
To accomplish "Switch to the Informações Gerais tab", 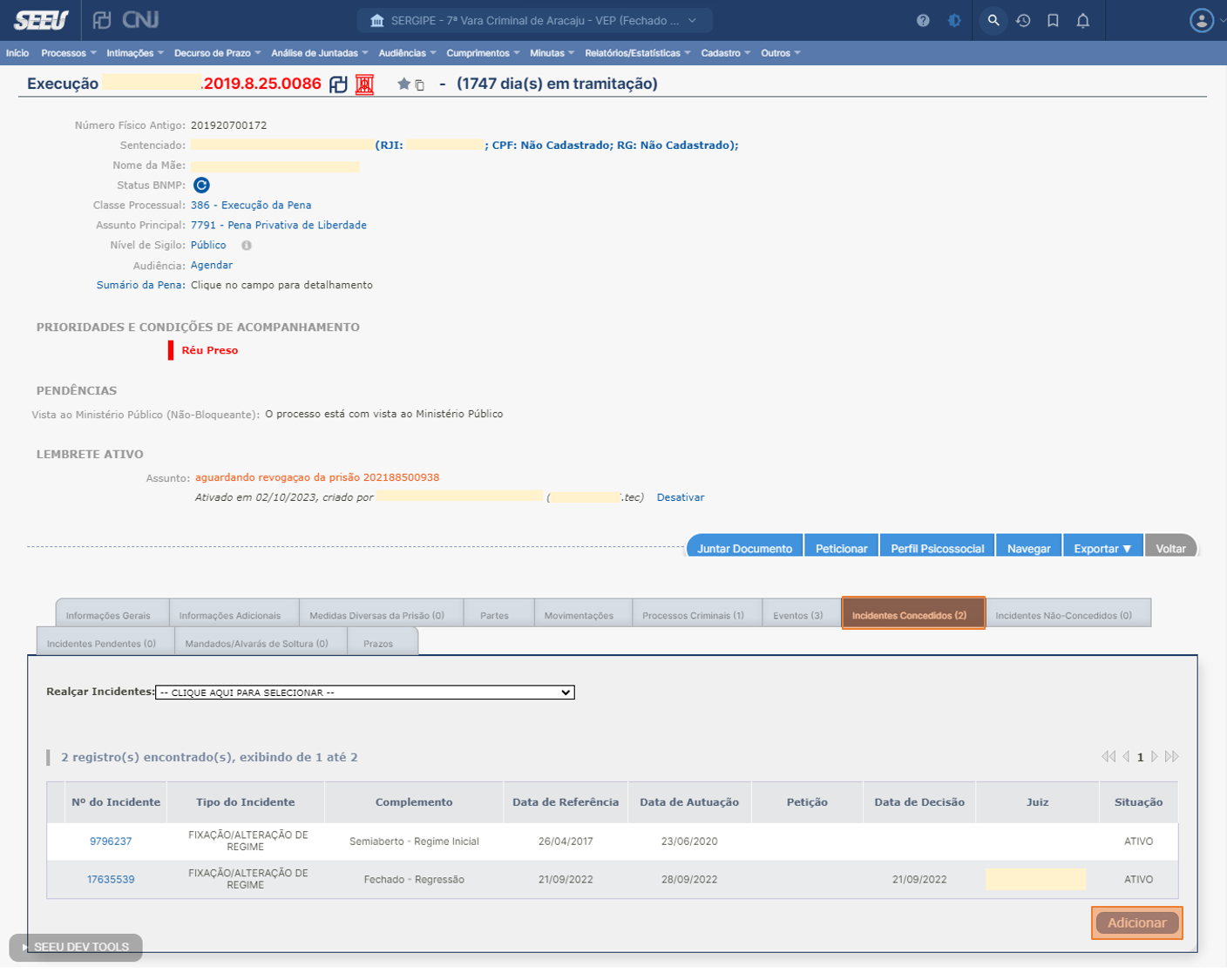I will coord(112,613).
